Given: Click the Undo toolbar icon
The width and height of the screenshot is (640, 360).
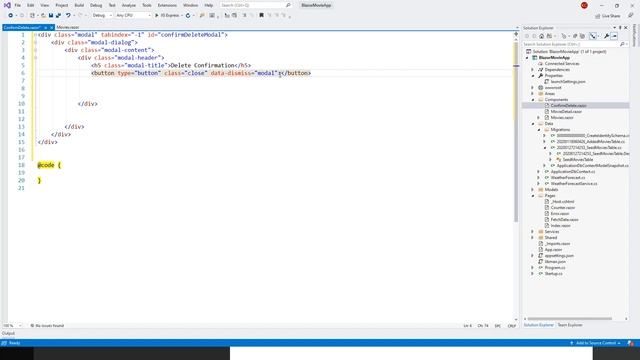Looking at the screenshot, I should pos(68,16).
